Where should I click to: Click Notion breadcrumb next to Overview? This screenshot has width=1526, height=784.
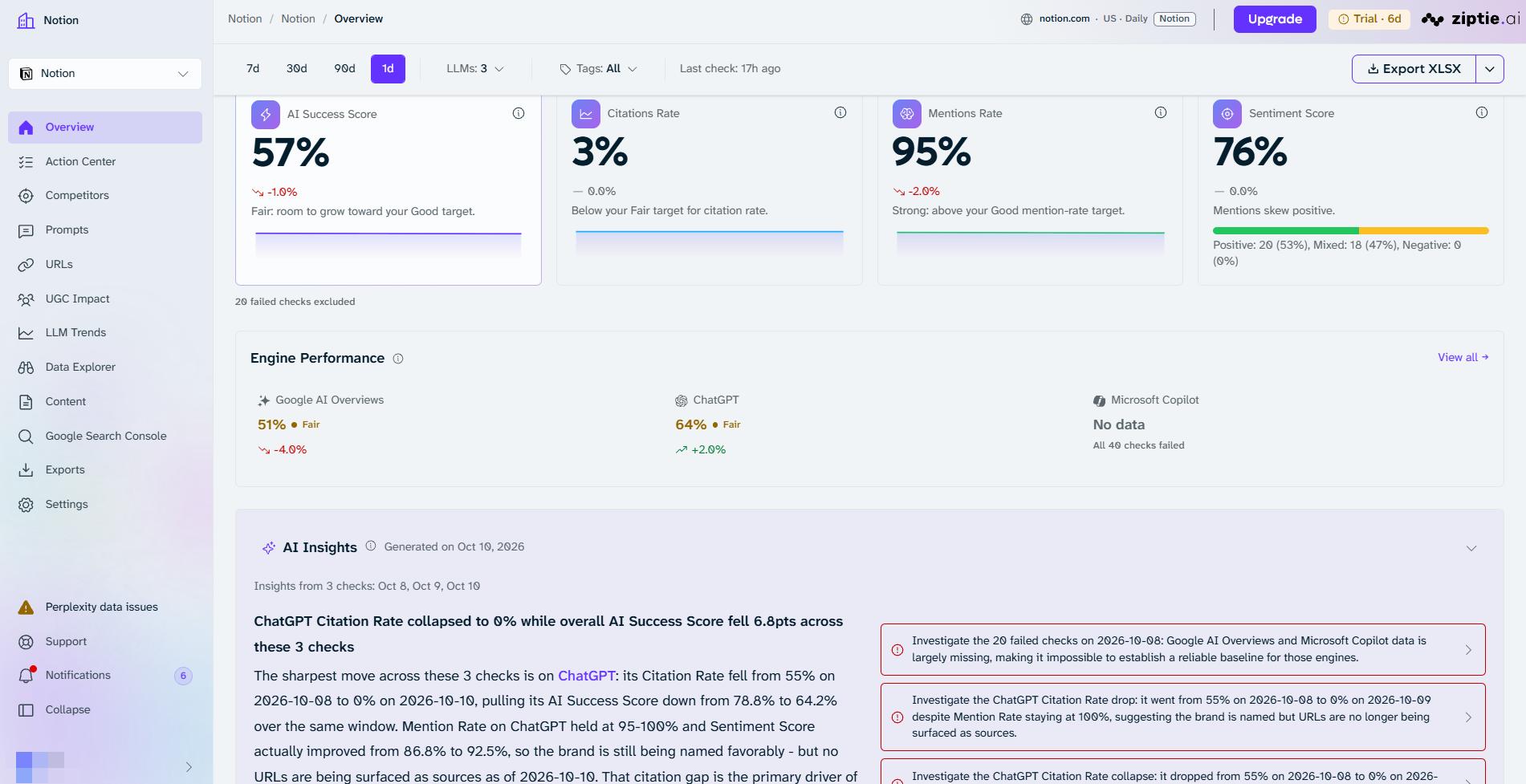298,18
